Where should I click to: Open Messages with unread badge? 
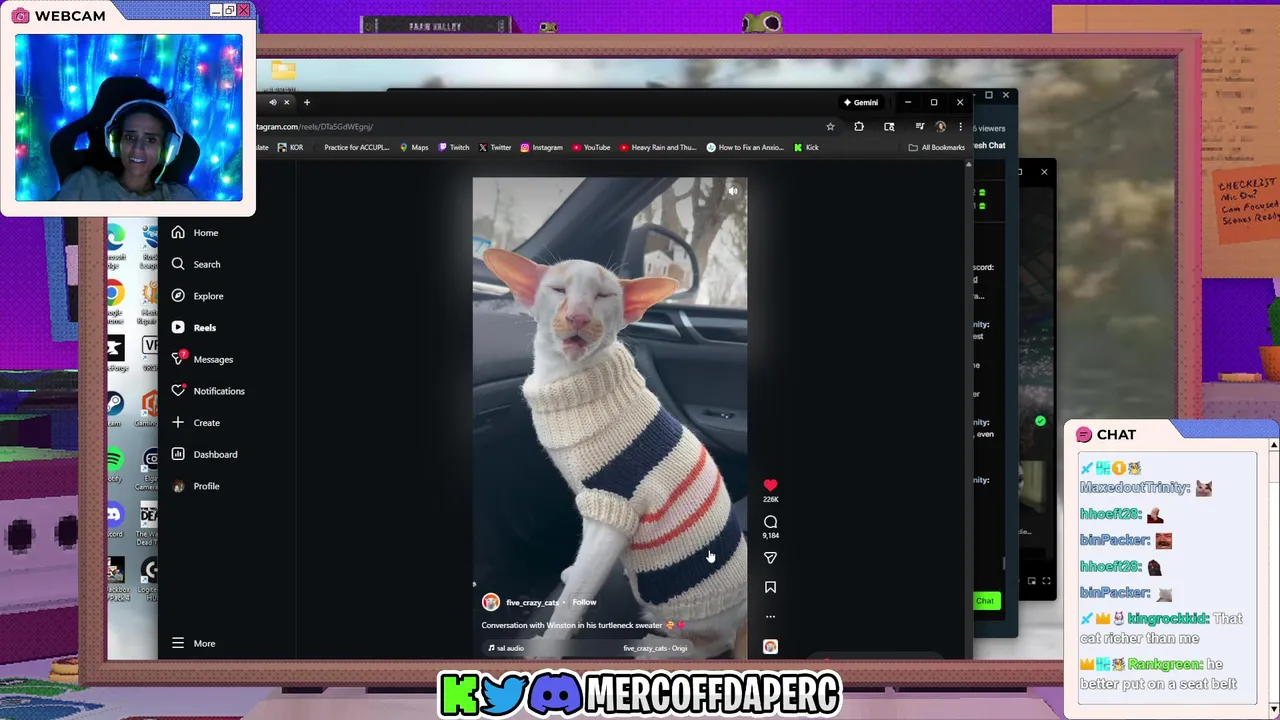[x=201, y=359]
